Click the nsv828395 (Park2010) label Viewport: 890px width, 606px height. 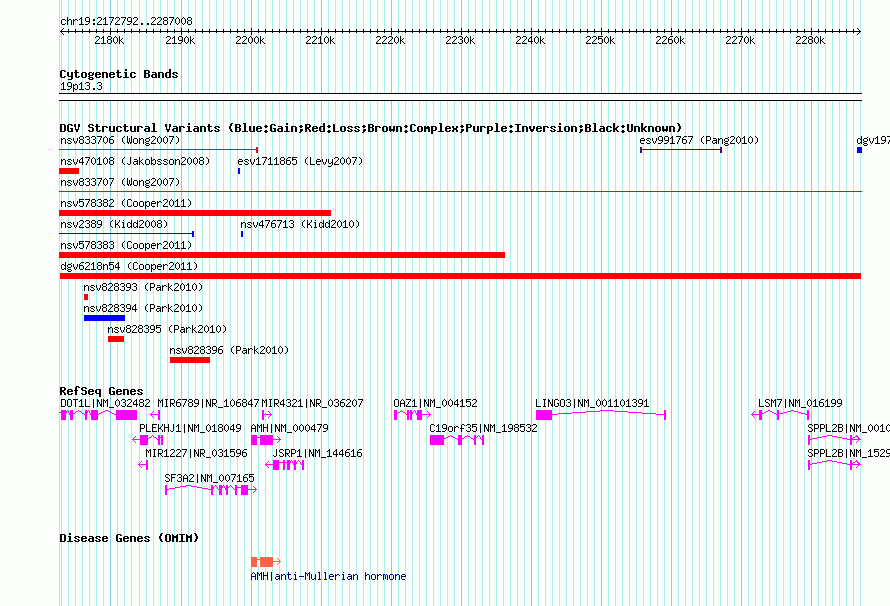click(x=167, y=329)
